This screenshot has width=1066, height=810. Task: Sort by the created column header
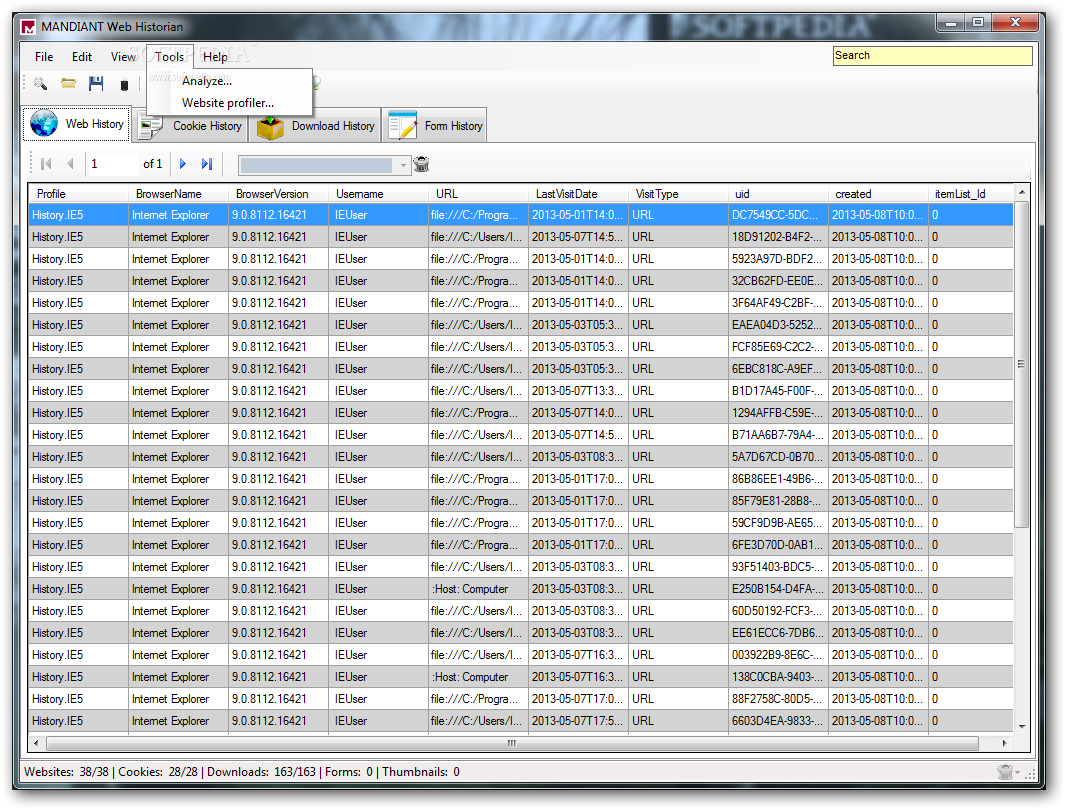tap(878, 194)
